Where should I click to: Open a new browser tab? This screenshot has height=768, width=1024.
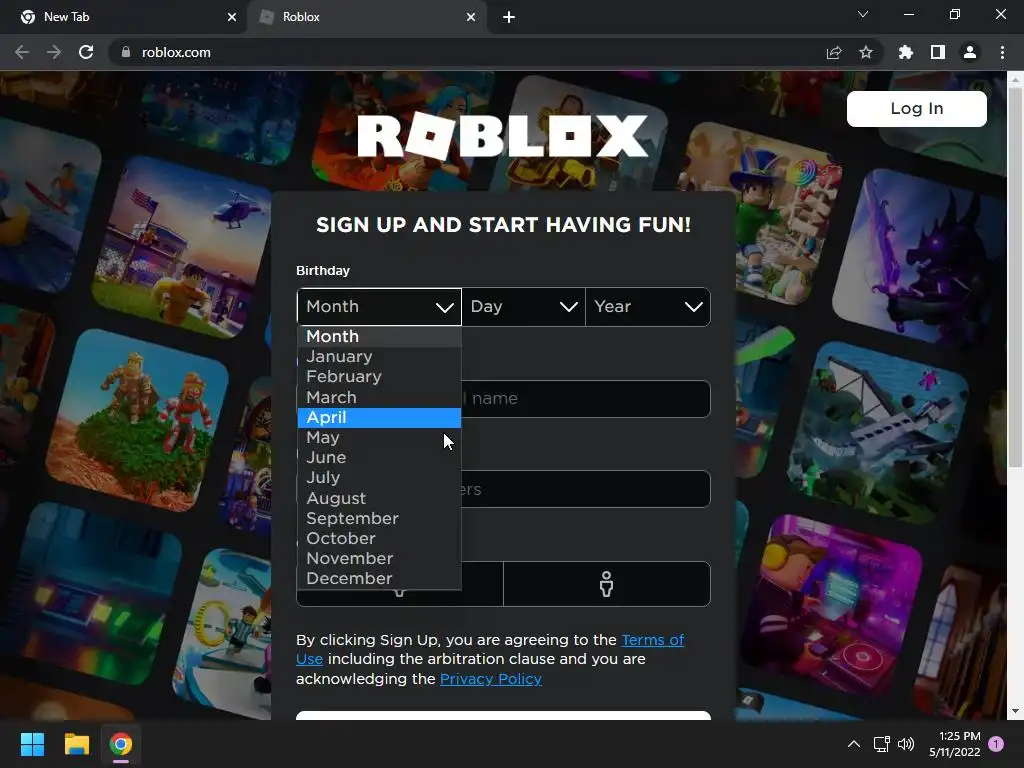[509, 17]
